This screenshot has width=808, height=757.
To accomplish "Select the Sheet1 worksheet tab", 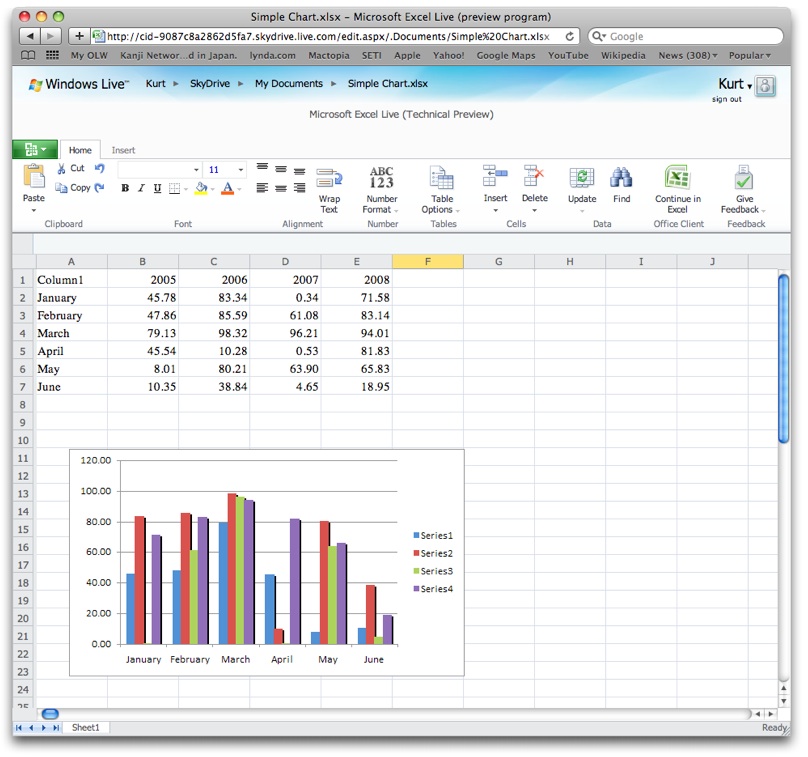I will tap(86, 728).
